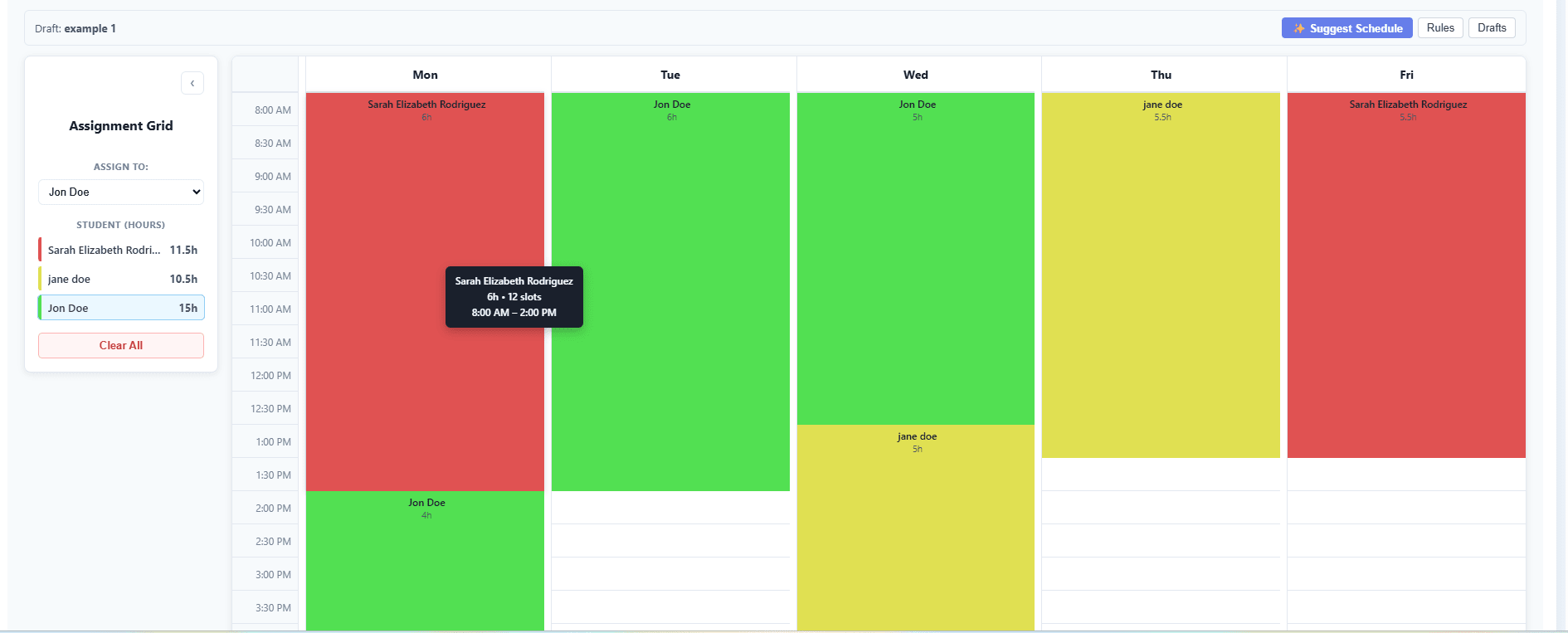Select Jon Doe's 6h block on Tuesday
Viewport: 1568px width, 633px height.
pos(670,292)
